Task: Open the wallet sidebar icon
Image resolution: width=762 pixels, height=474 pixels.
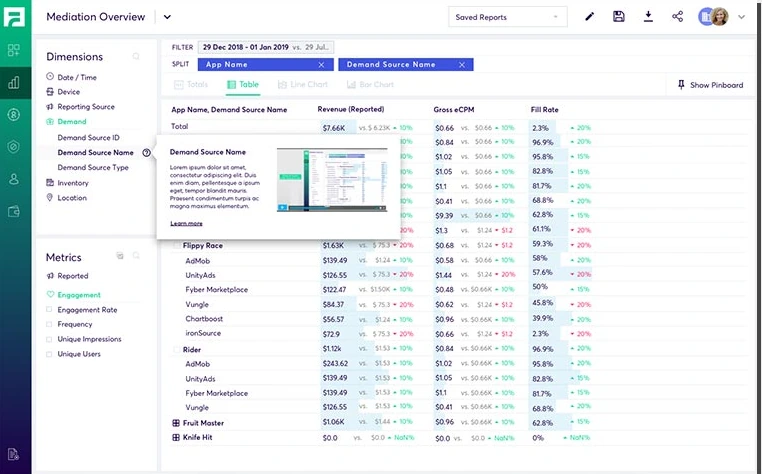Action: [x=14, y=211]
